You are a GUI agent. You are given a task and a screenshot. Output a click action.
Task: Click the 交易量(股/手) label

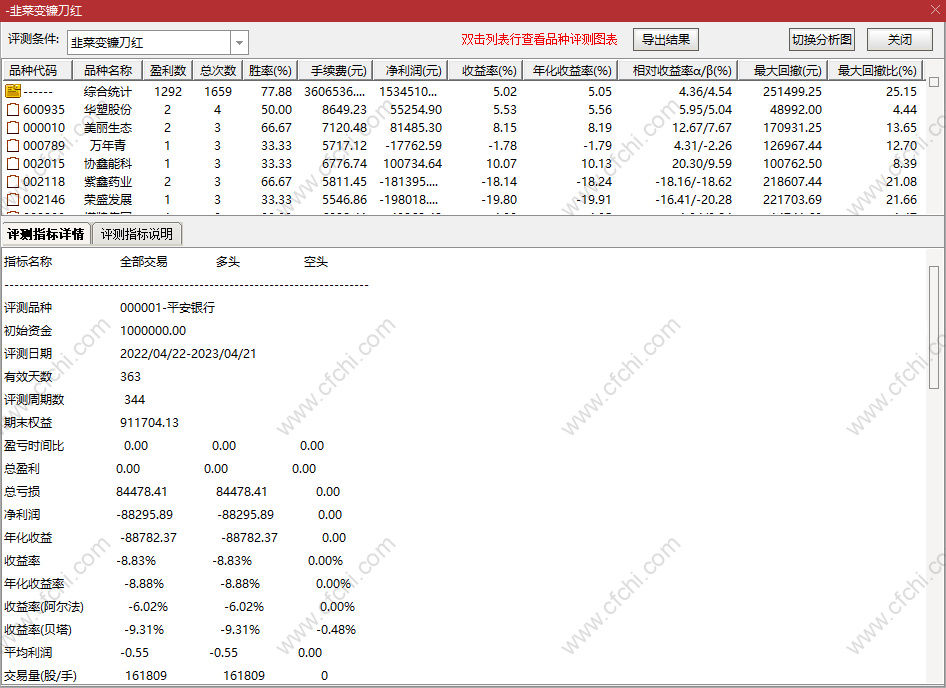pyautogui.click(x=40, y=676)
